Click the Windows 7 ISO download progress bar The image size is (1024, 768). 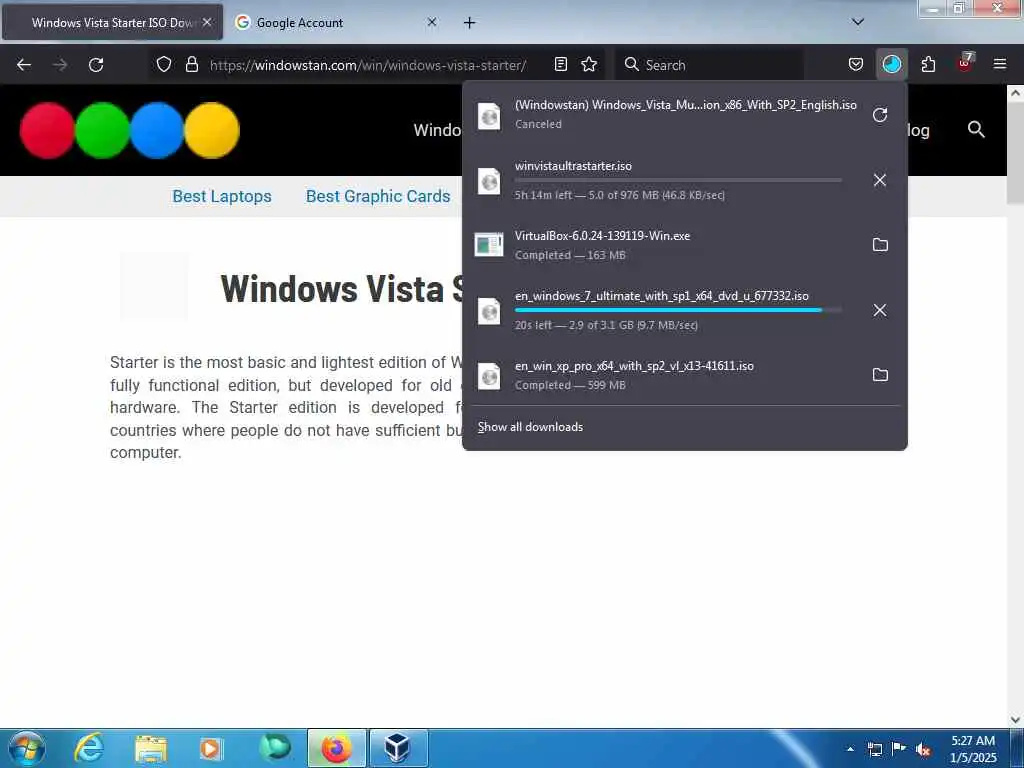click(678, 310)
